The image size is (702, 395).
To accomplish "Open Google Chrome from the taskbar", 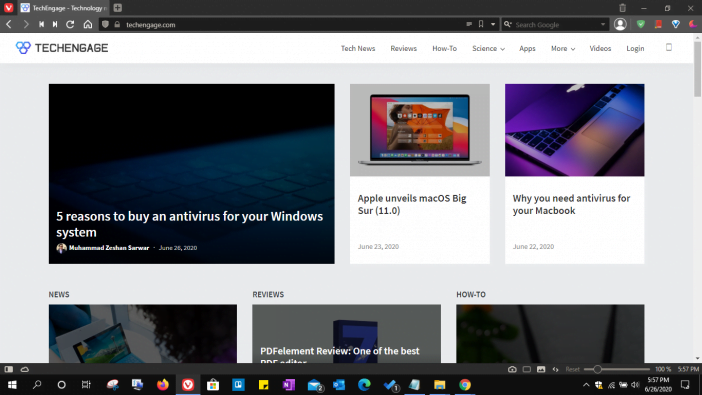I will point(465,385).
